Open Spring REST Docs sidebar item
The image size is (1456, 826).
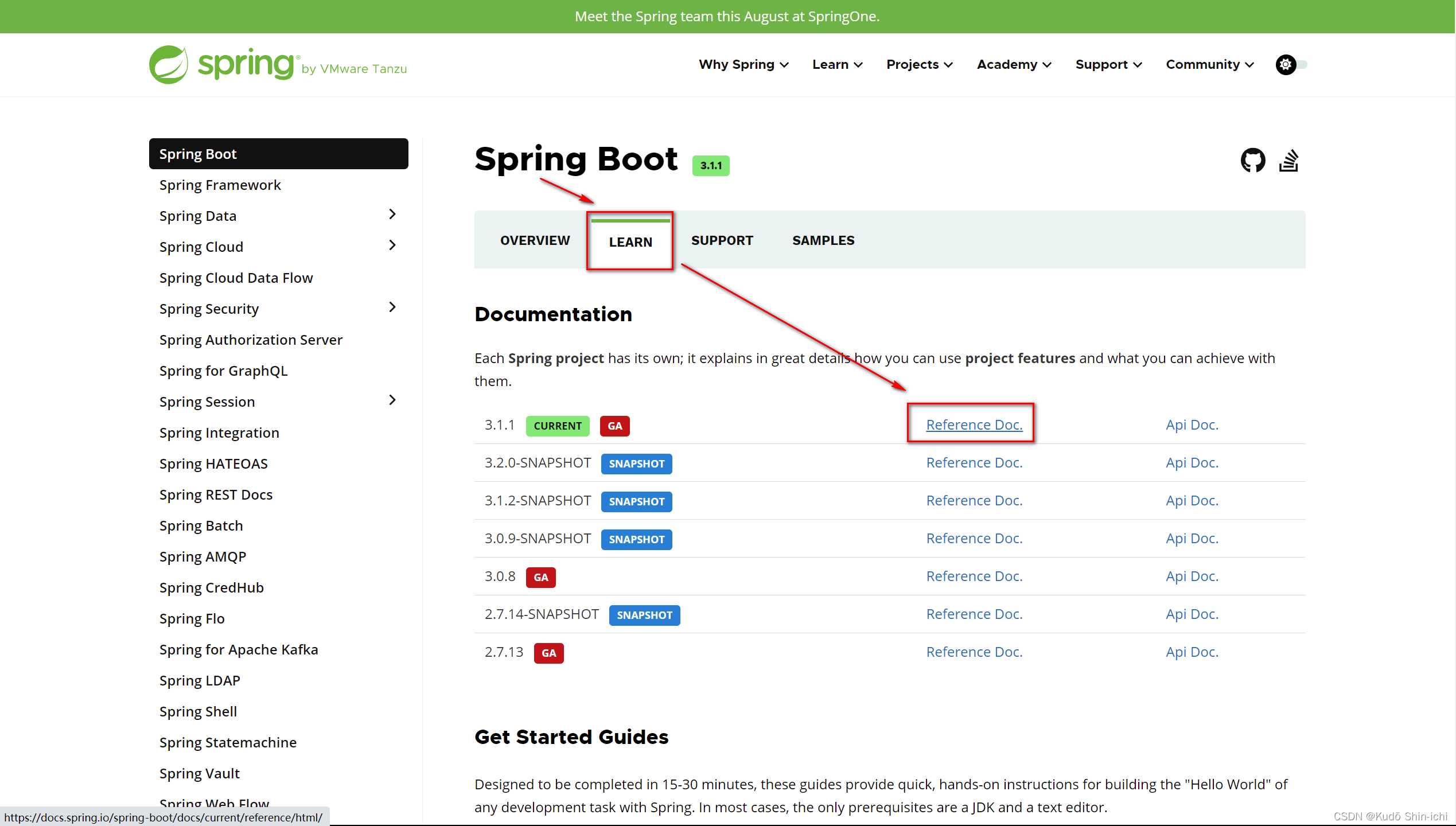[x=216, y=494]
